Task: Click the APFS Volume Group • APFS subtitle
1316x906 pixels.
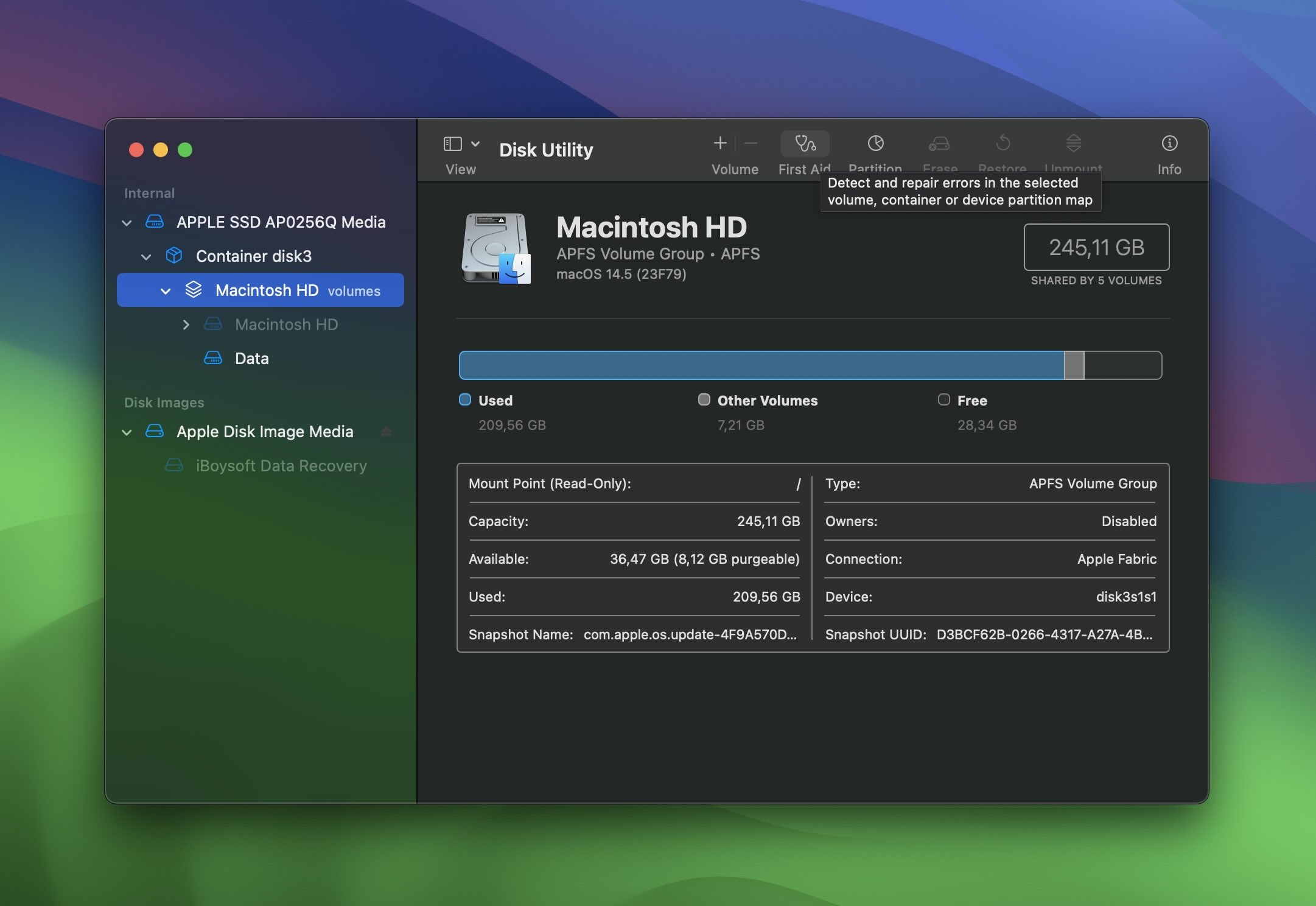Action: pos(658,253)
